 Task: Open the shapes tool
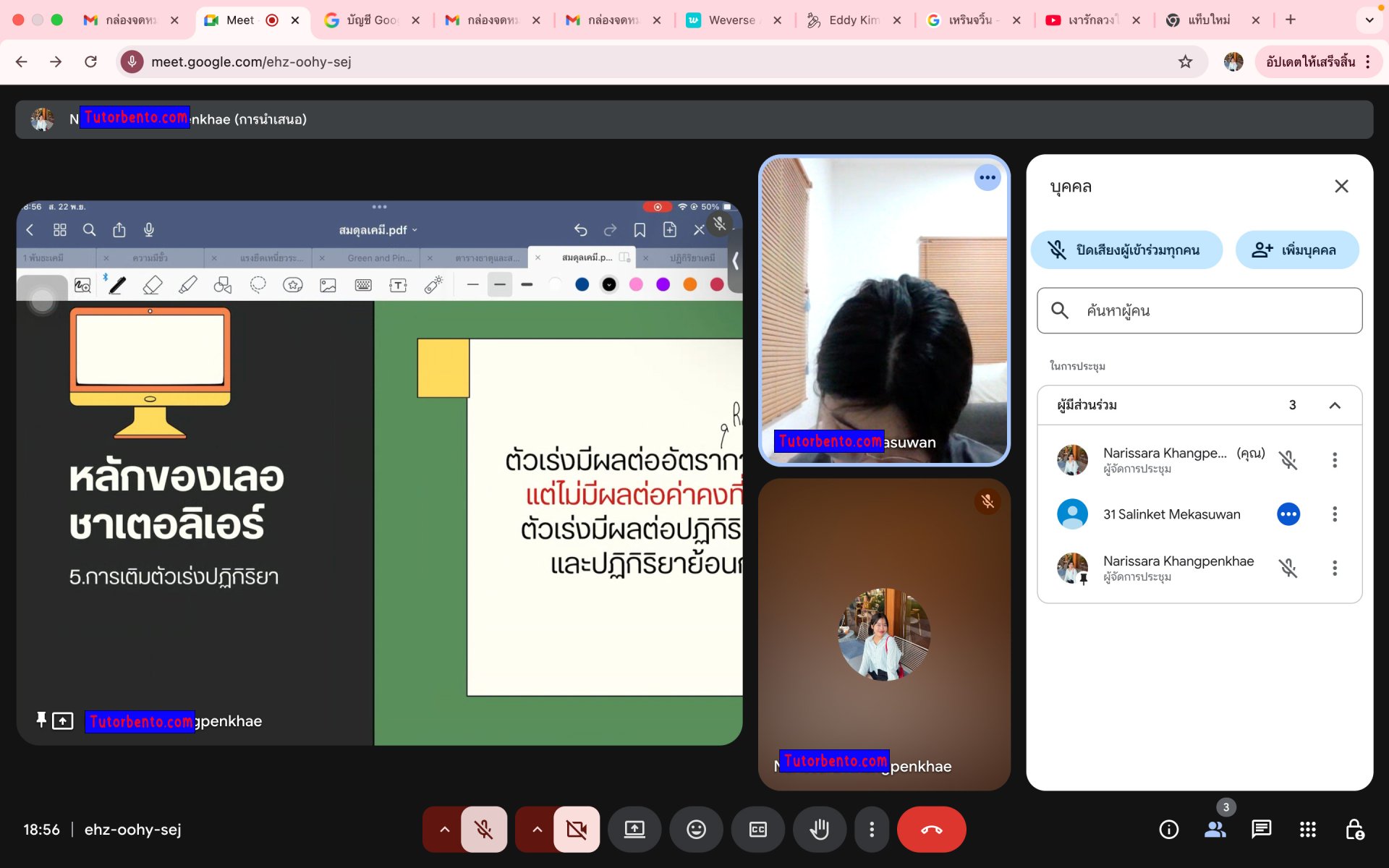point(222,285)
